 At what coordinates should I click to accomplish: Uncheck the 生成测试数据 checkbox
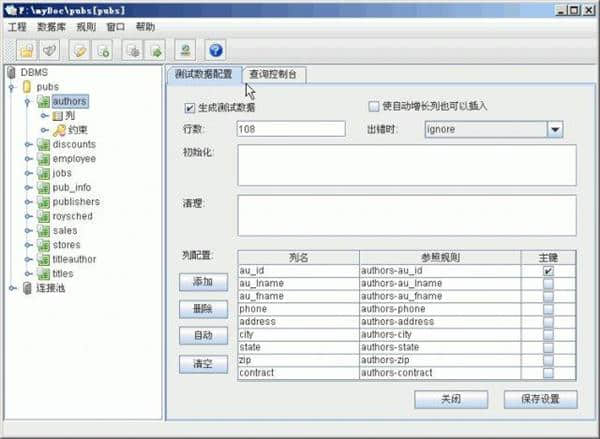point(190,107)
